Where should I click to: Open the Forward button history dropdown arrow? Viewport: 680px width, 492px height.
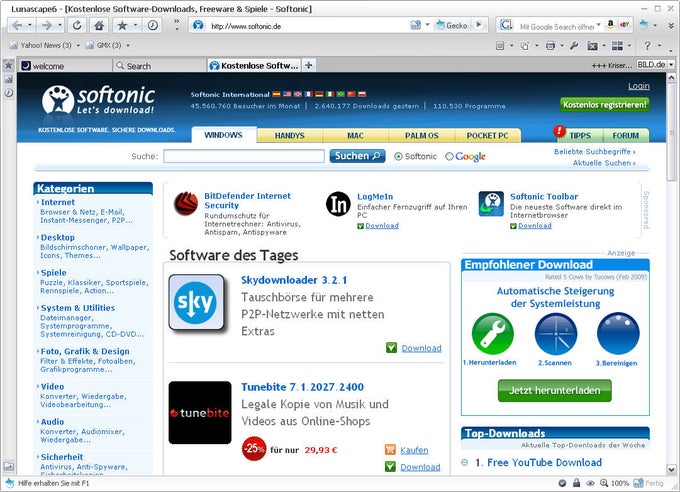[x=60, y=26]
